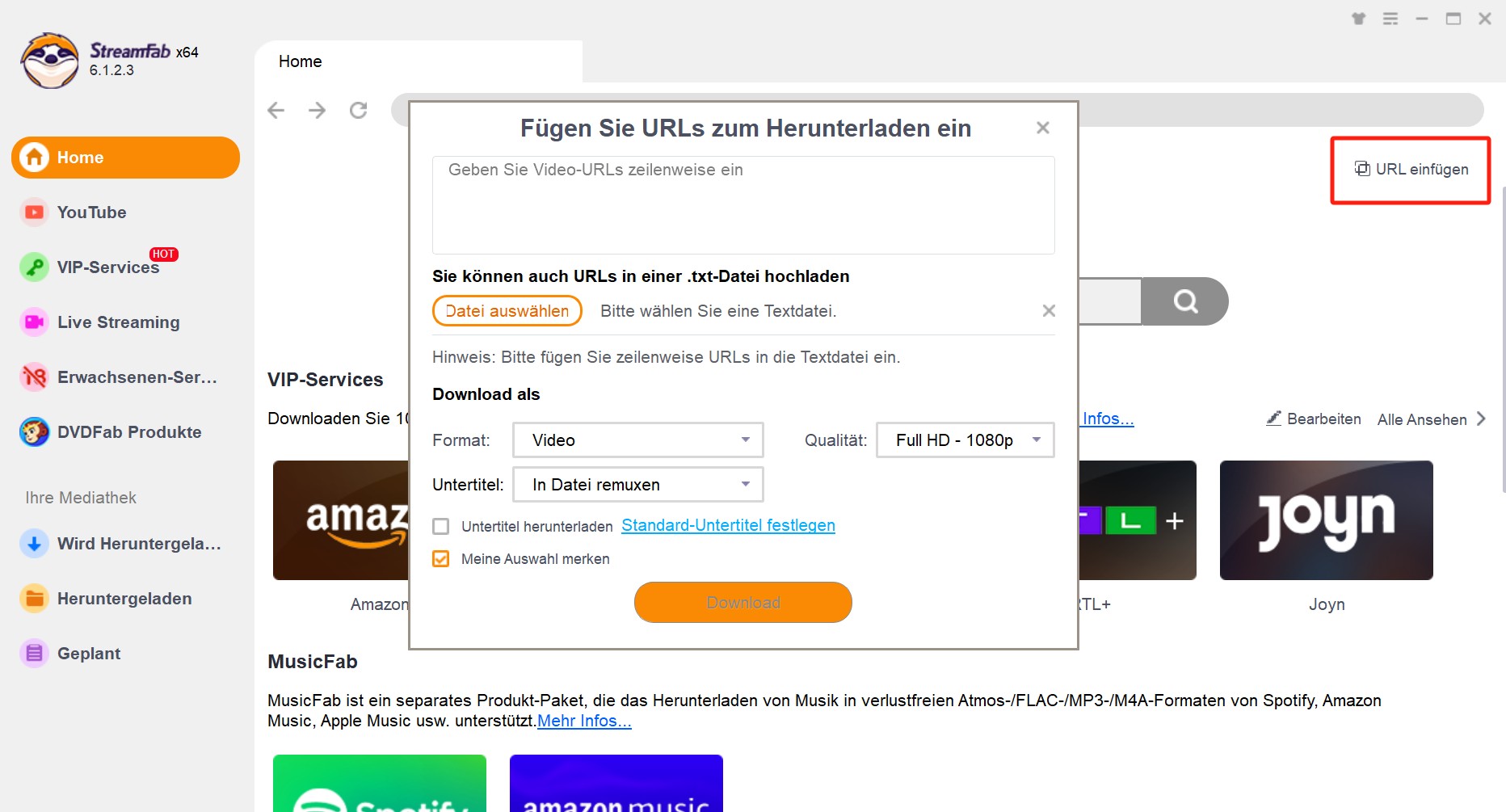Open the hamburger menu in title bar

pos(1390,19)
